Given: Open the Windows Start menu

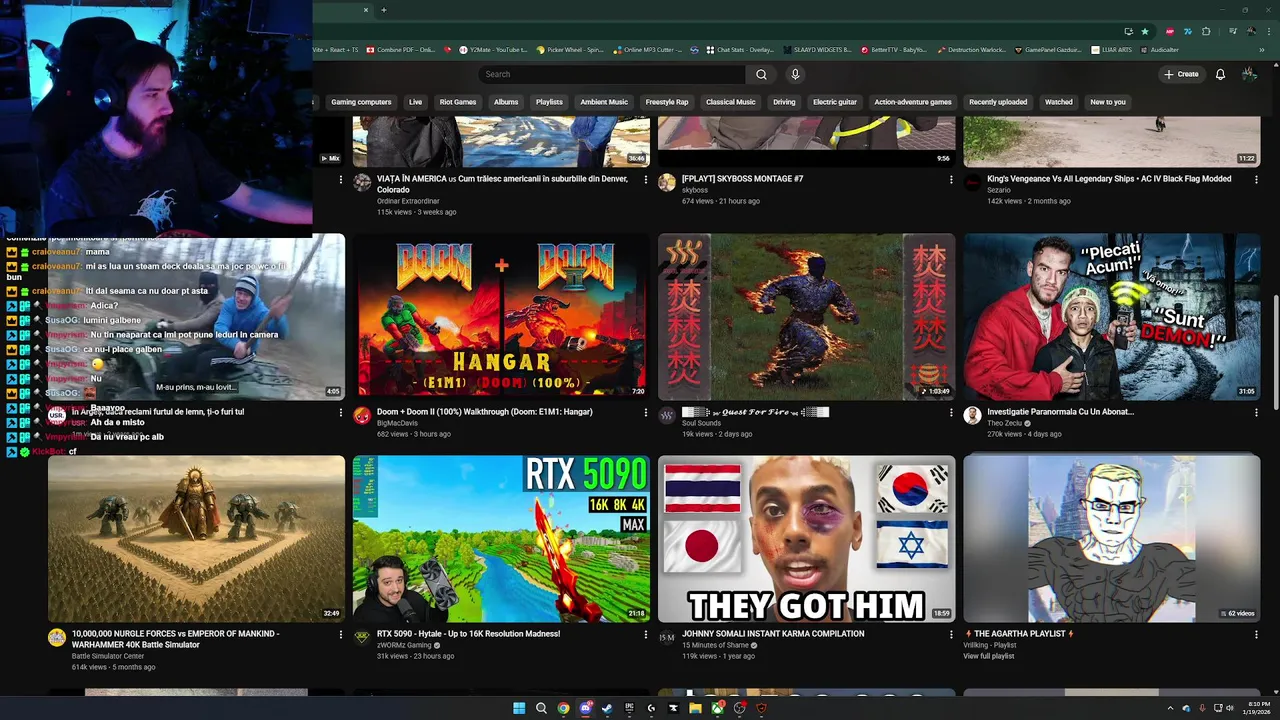Looking at the screenshot, I should point(519,708).
